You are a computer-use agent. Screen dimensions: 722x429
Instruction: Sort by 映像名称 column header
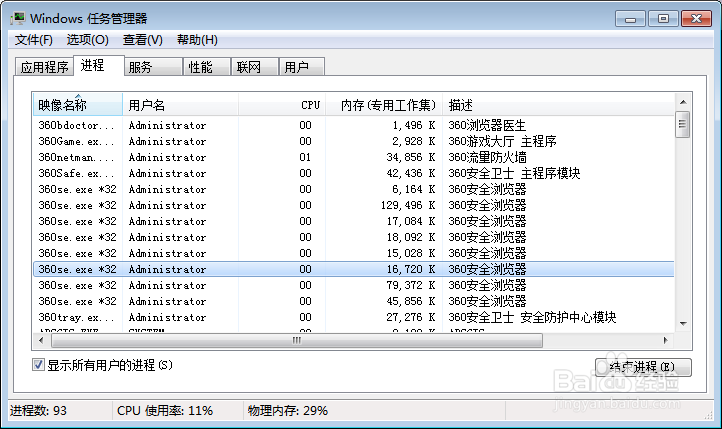point(77,105)
